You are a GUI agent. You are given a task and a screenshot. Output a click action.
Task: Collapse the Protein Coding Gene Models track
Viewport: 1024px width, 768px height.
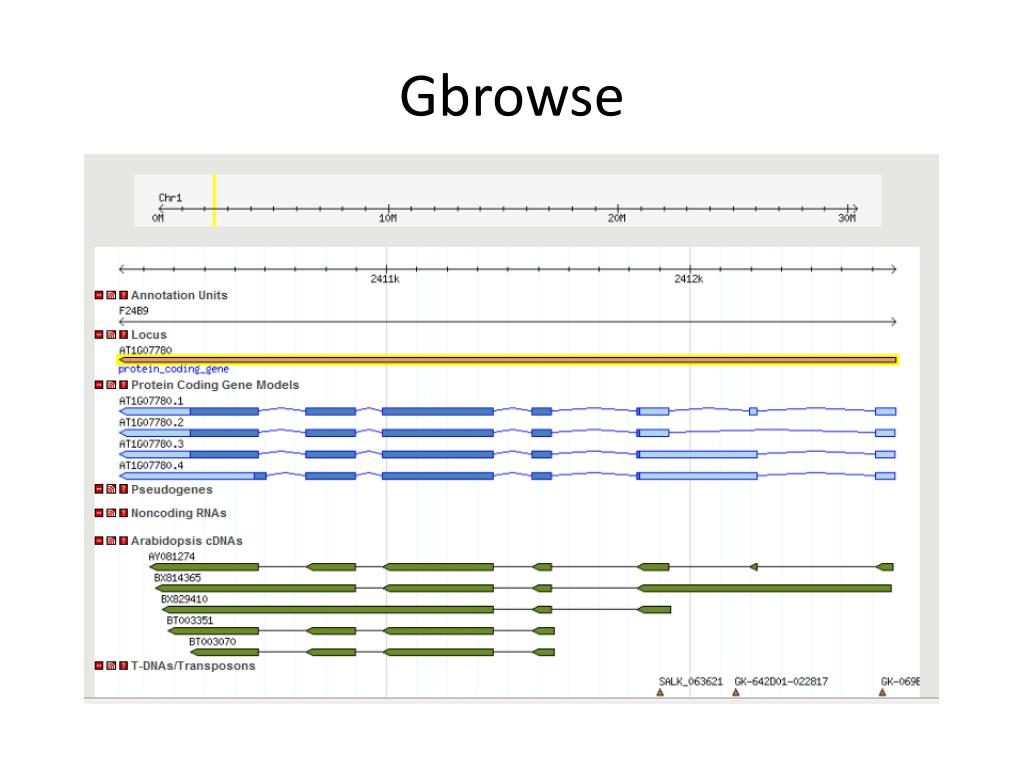coord(99,385)
